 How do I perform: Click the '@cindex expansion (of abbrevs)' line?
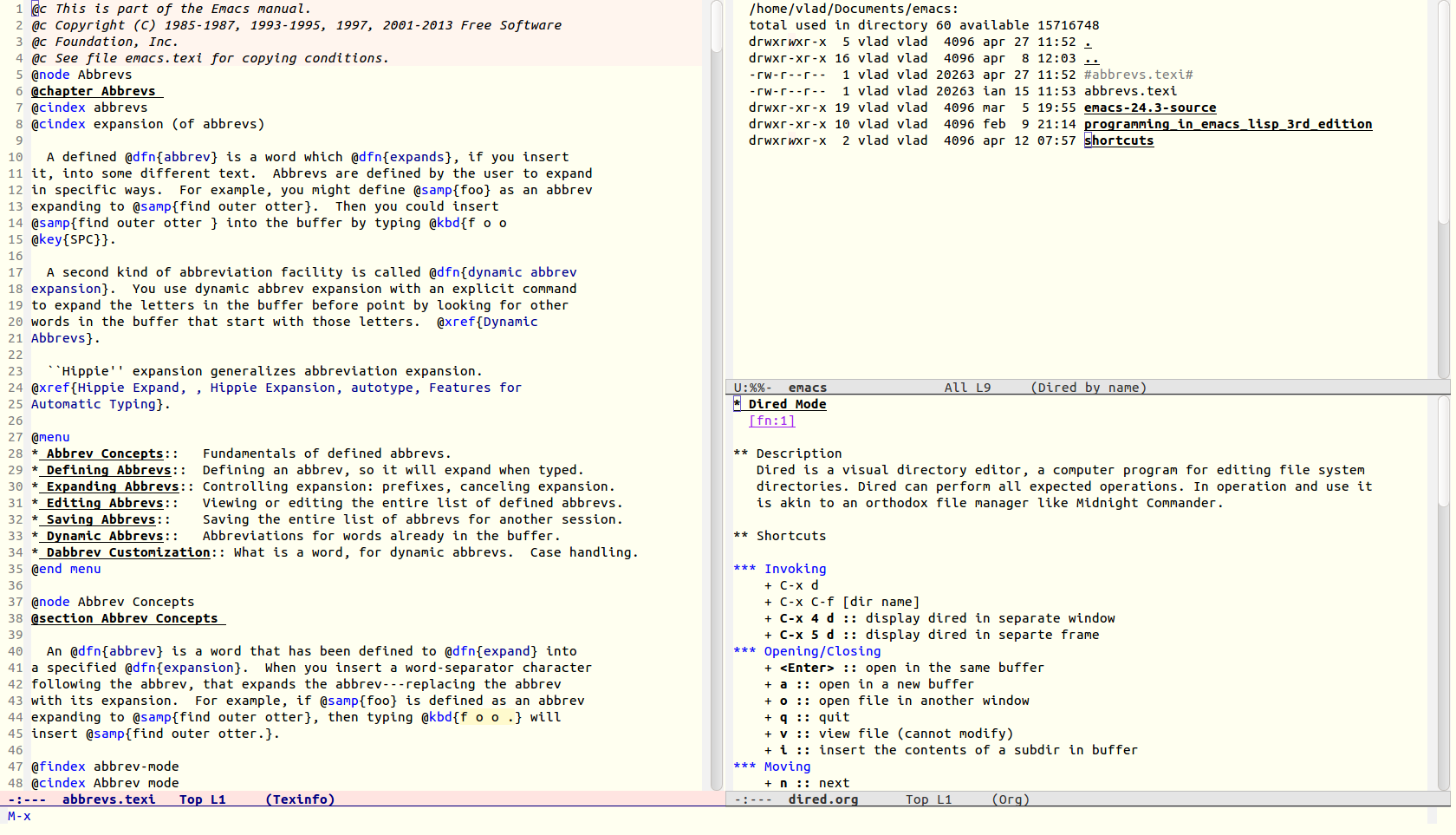point(148,124)
